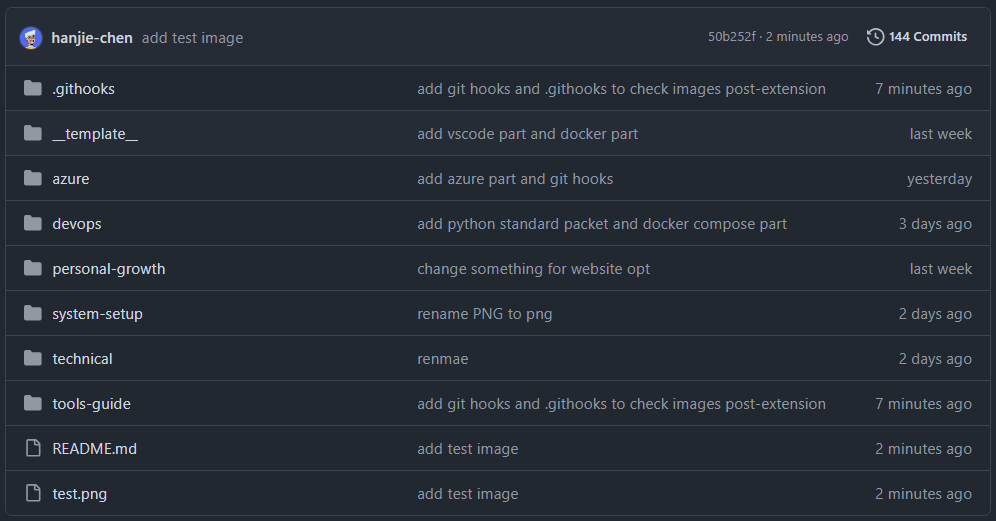This screenshot has height=521, width=996.
Task: Click the commit history clock icon
Action: (875, 37)
